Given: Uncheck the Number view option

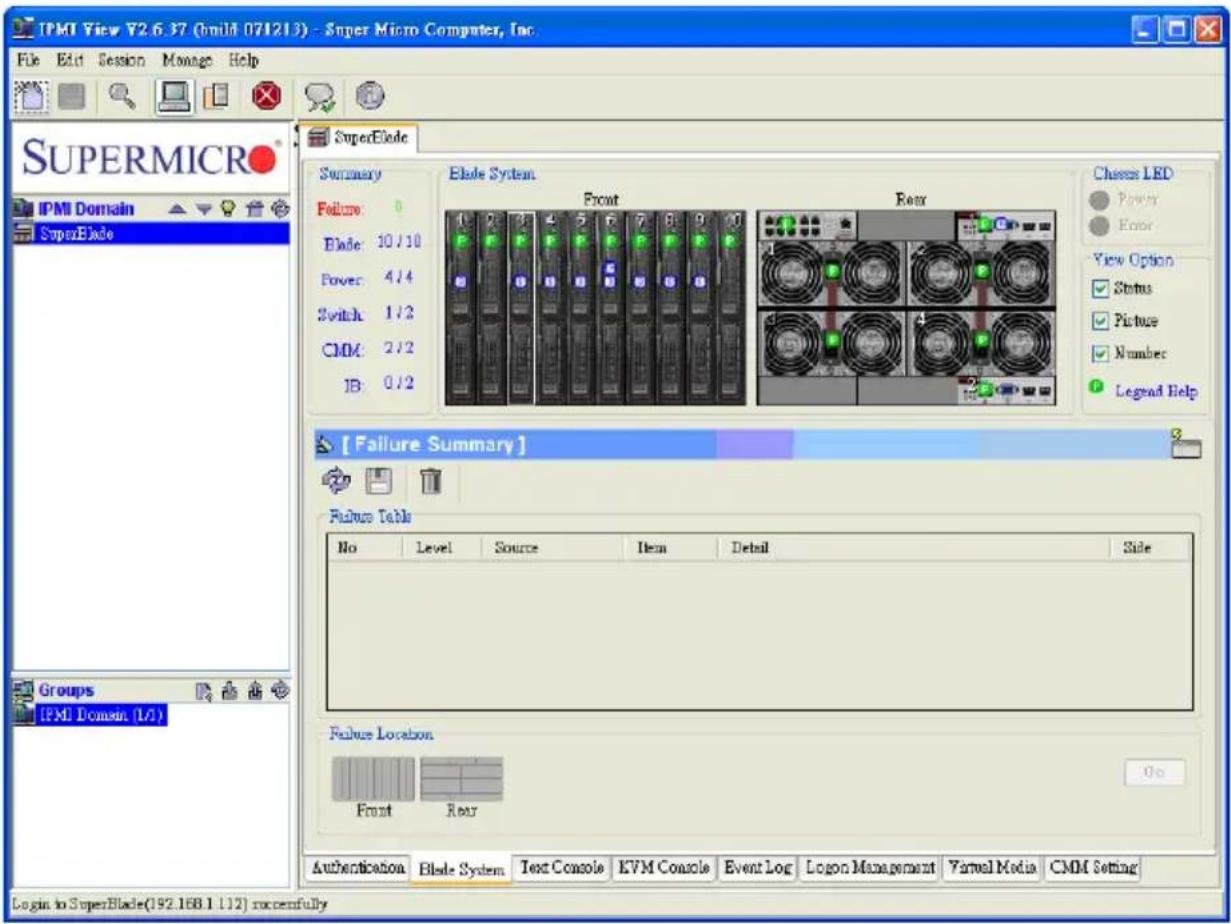Looking at the screenshot, I should pos(1099,353).
